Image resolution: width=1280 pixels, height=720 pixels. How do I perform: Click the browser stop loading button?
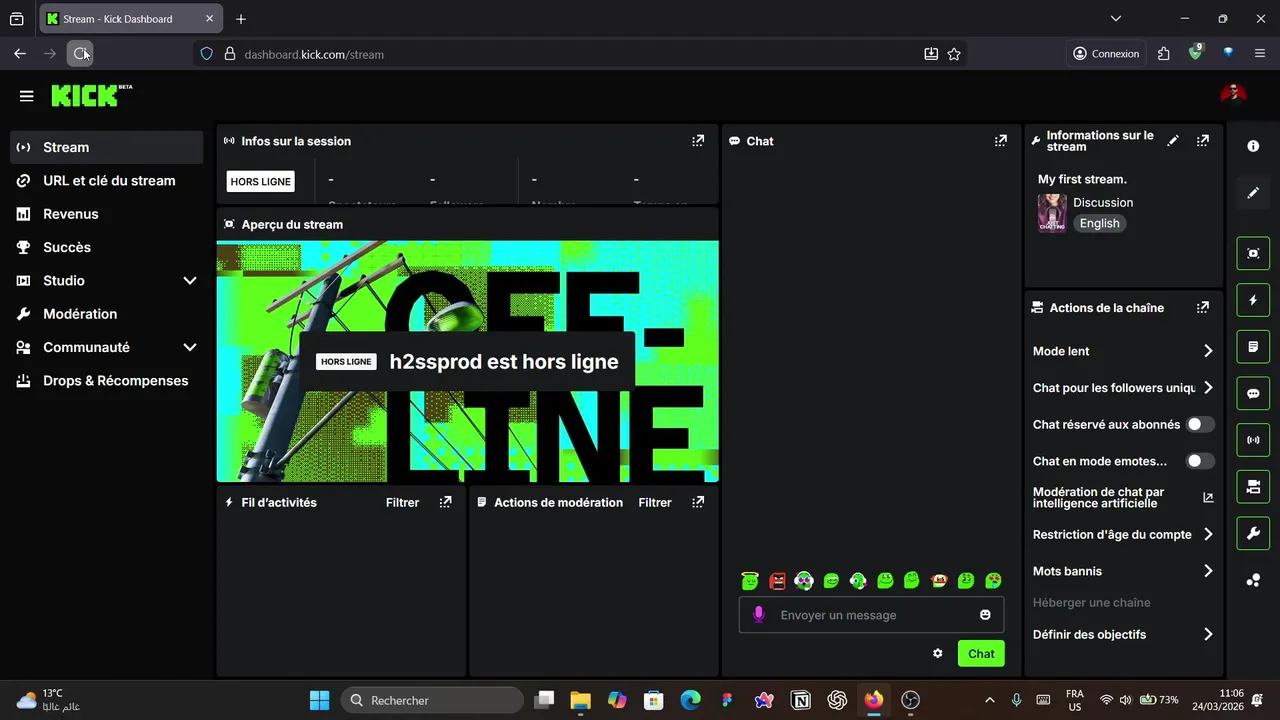point(80,54)
